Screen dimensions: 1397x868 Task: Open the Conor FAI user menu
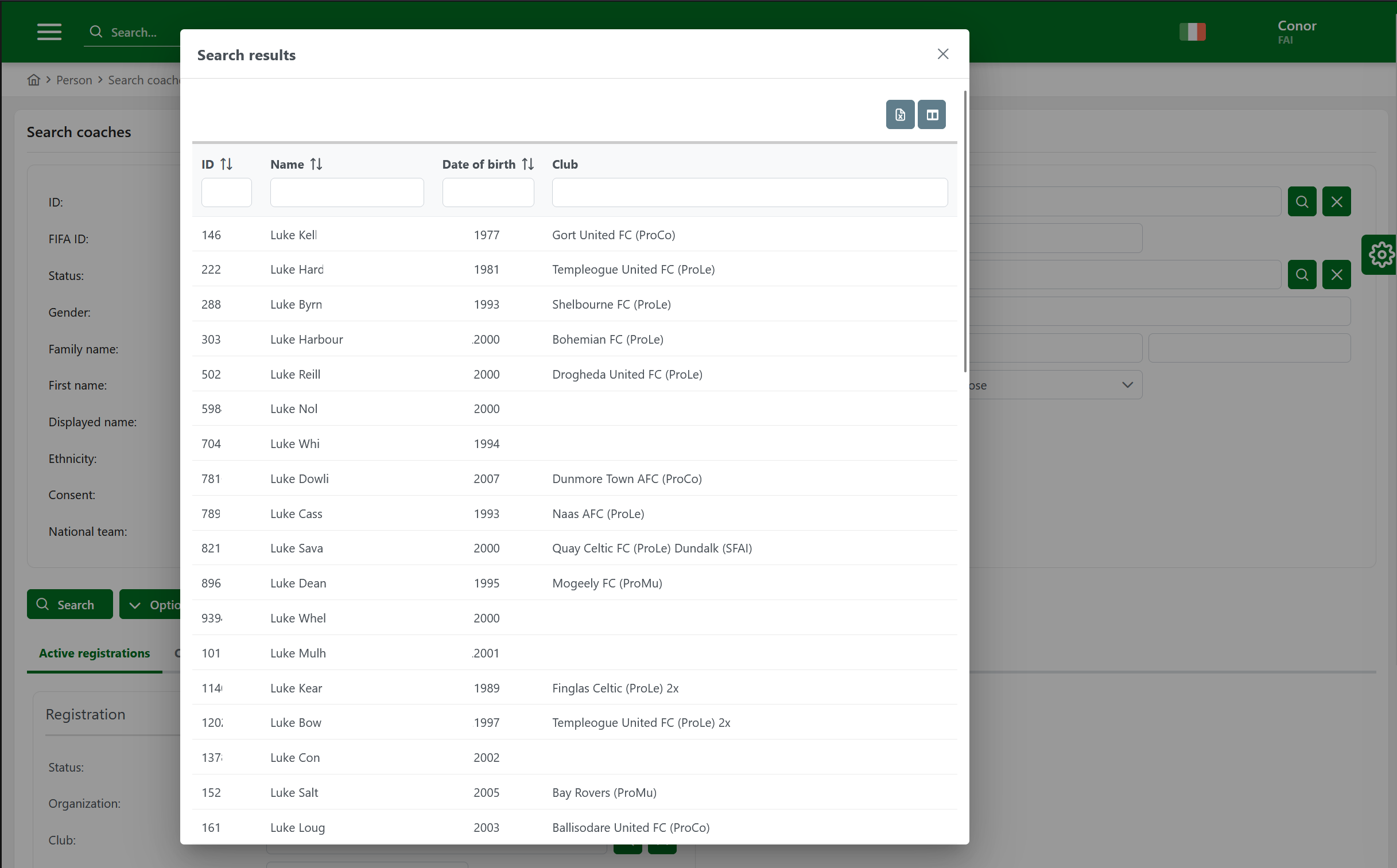point(1296,32)
